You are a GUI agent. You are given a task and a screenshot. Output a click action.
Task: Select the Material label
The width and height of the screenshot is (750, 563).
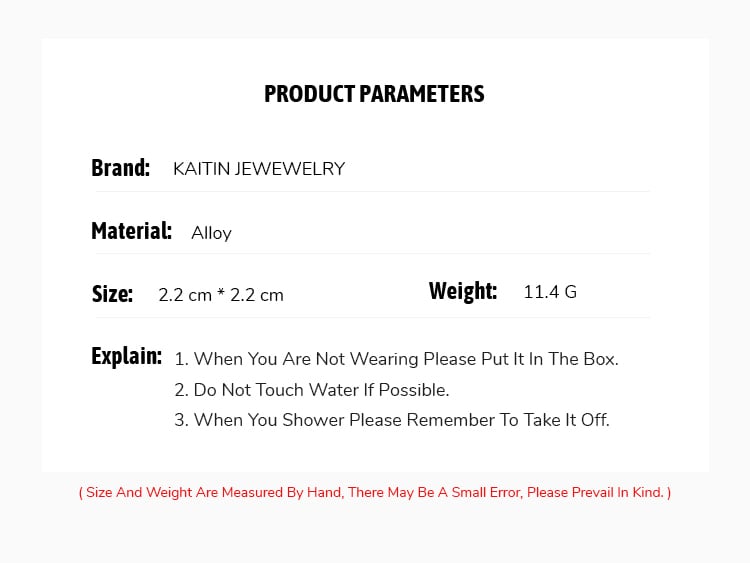[x=131, y=231]
